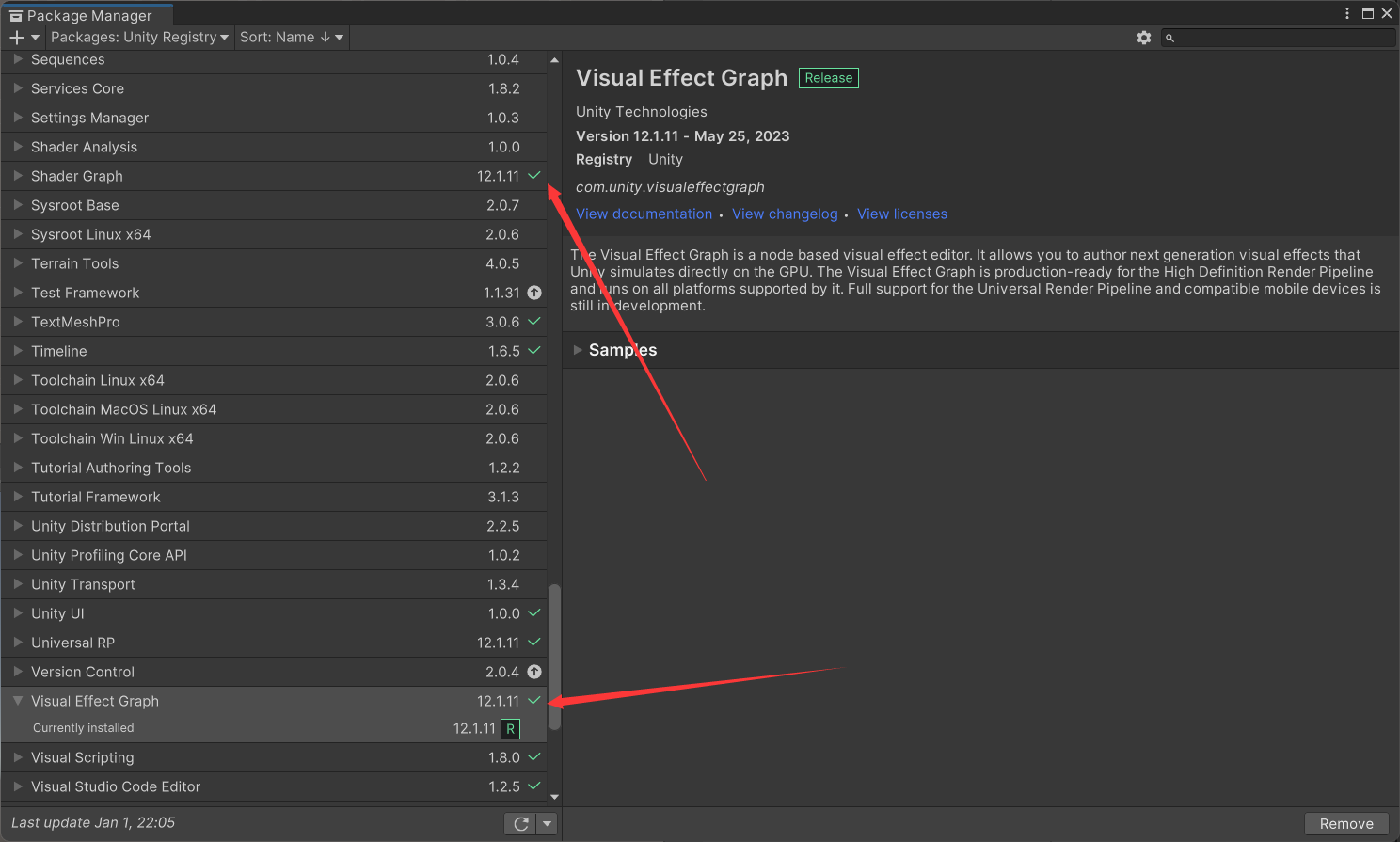Open the Packages: Unity Registry dropdown

click(x=139, y=38)
